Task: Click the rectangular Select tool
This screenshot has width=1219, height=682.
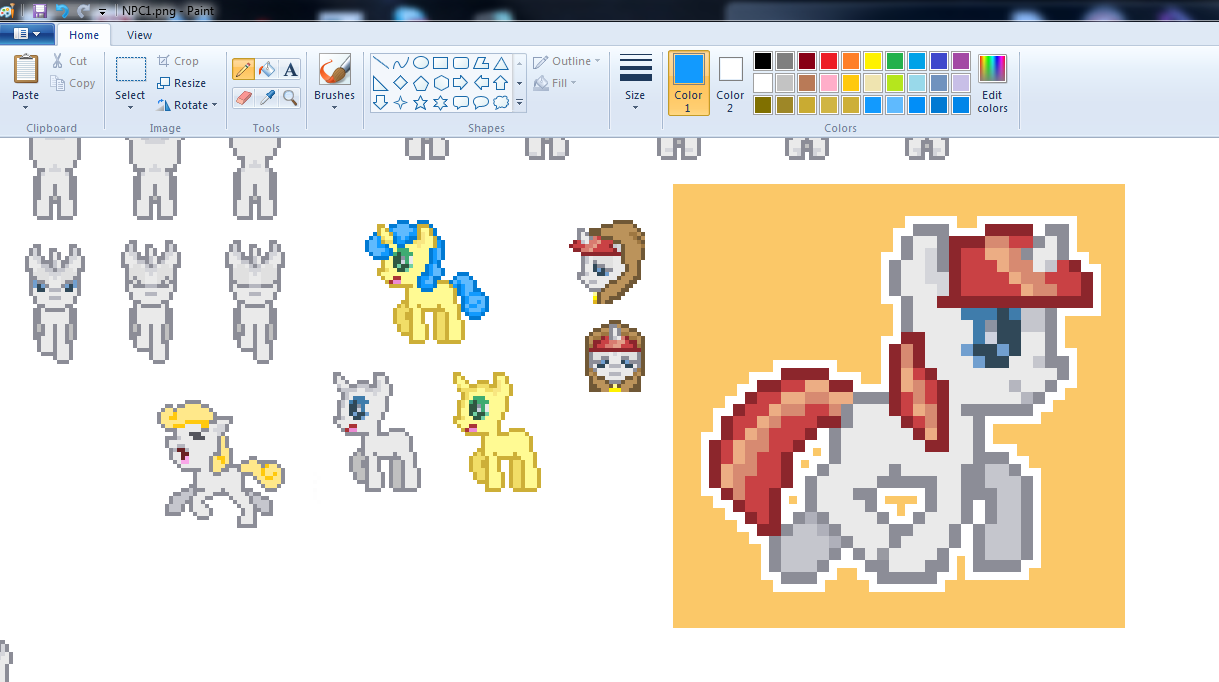Action: click(130, 70)
